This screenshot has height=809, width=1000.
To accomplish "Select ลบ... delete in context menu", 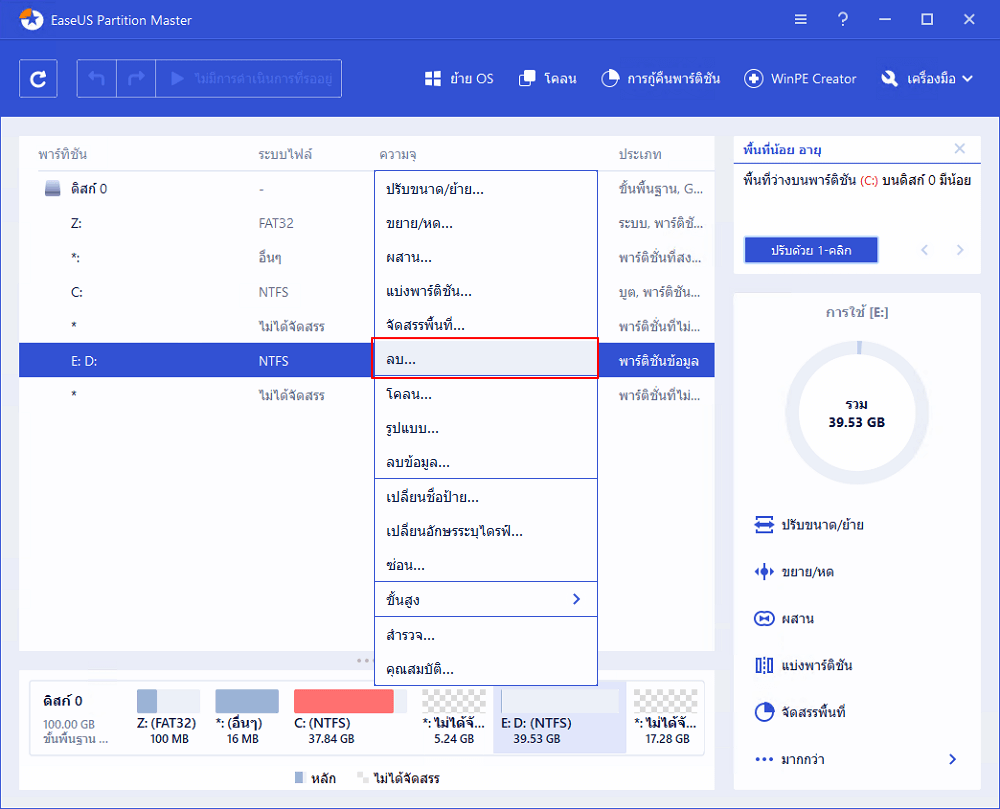I will click(x=486, y=359).
